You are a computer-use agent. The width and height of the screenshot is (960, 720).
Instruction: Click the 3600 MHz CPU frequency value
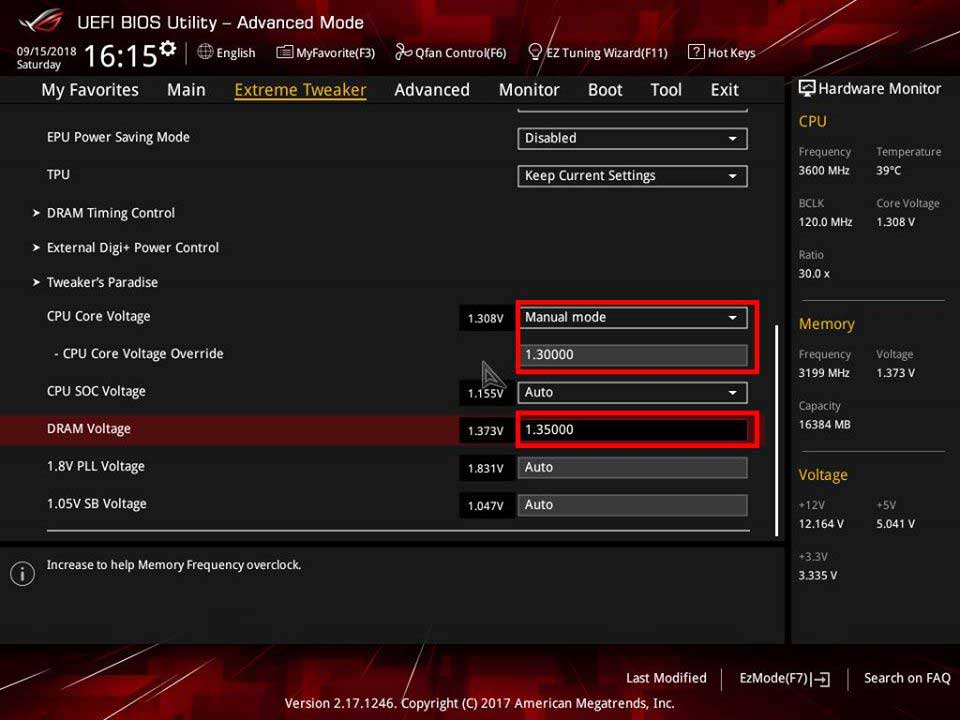(823, 171)
